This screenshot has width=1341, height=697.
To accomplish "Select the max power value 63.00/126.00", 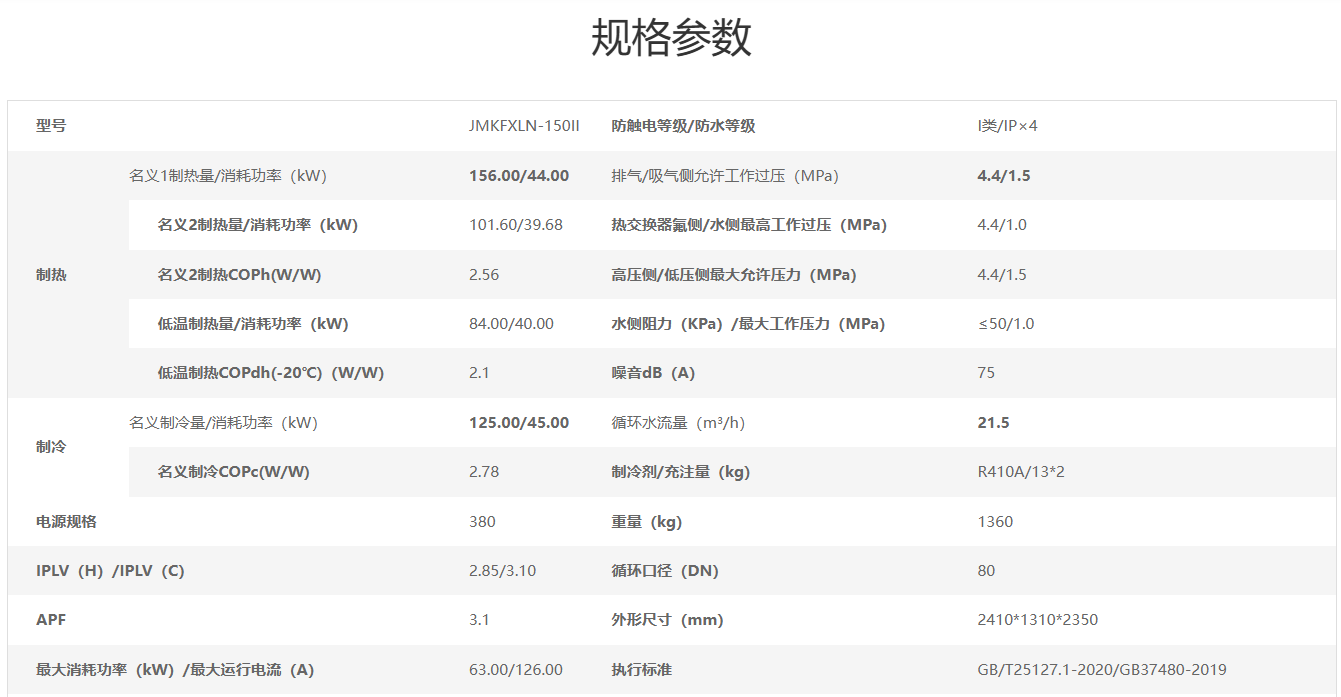I will [x=515, y=670].
